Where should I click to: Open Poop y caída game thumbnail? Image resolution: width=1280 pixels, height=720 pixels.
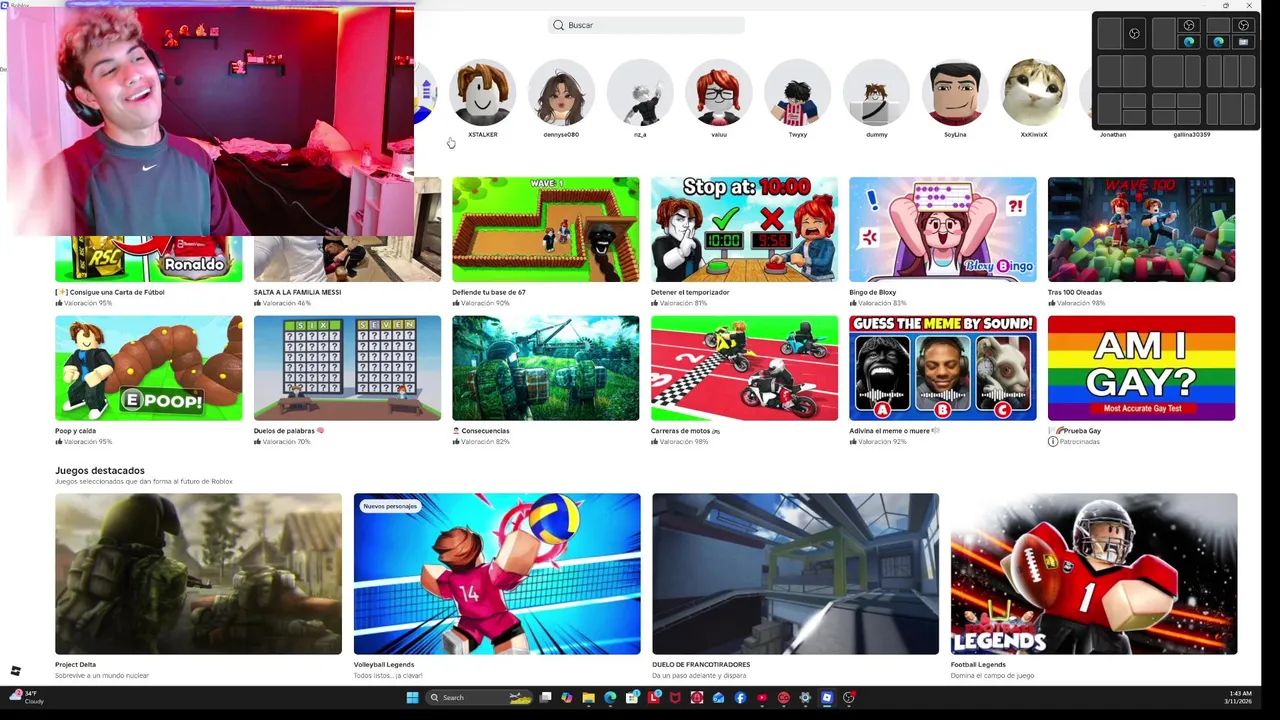pyautogui.click(x=148, y=368)
